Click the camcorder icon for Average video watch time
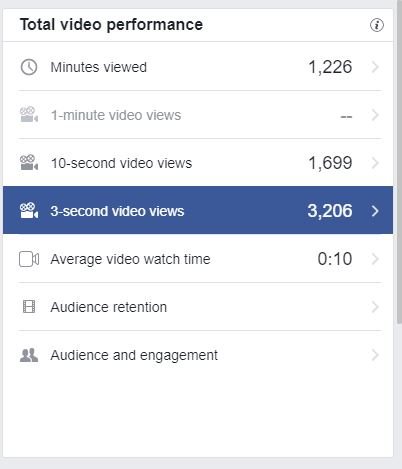The image size is (402, 469). tap(29, 259)
